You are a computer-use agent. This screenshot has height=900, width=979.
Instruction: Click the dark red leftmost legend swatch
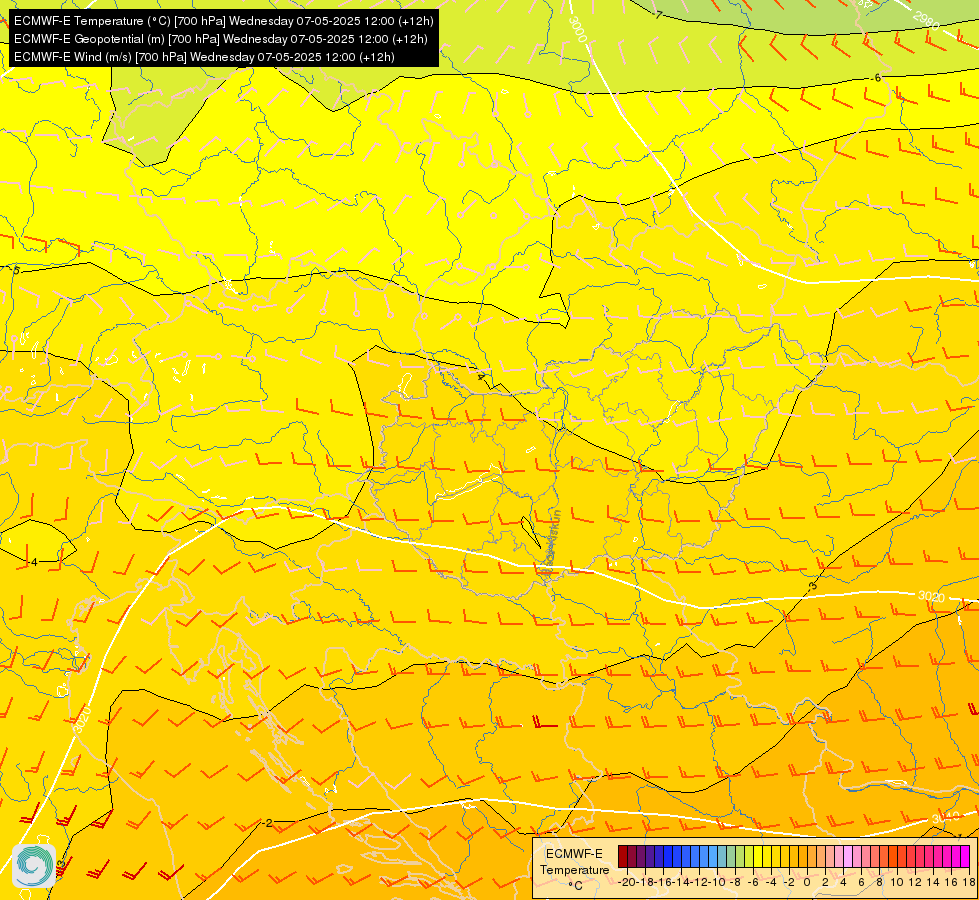coord(623,856)
